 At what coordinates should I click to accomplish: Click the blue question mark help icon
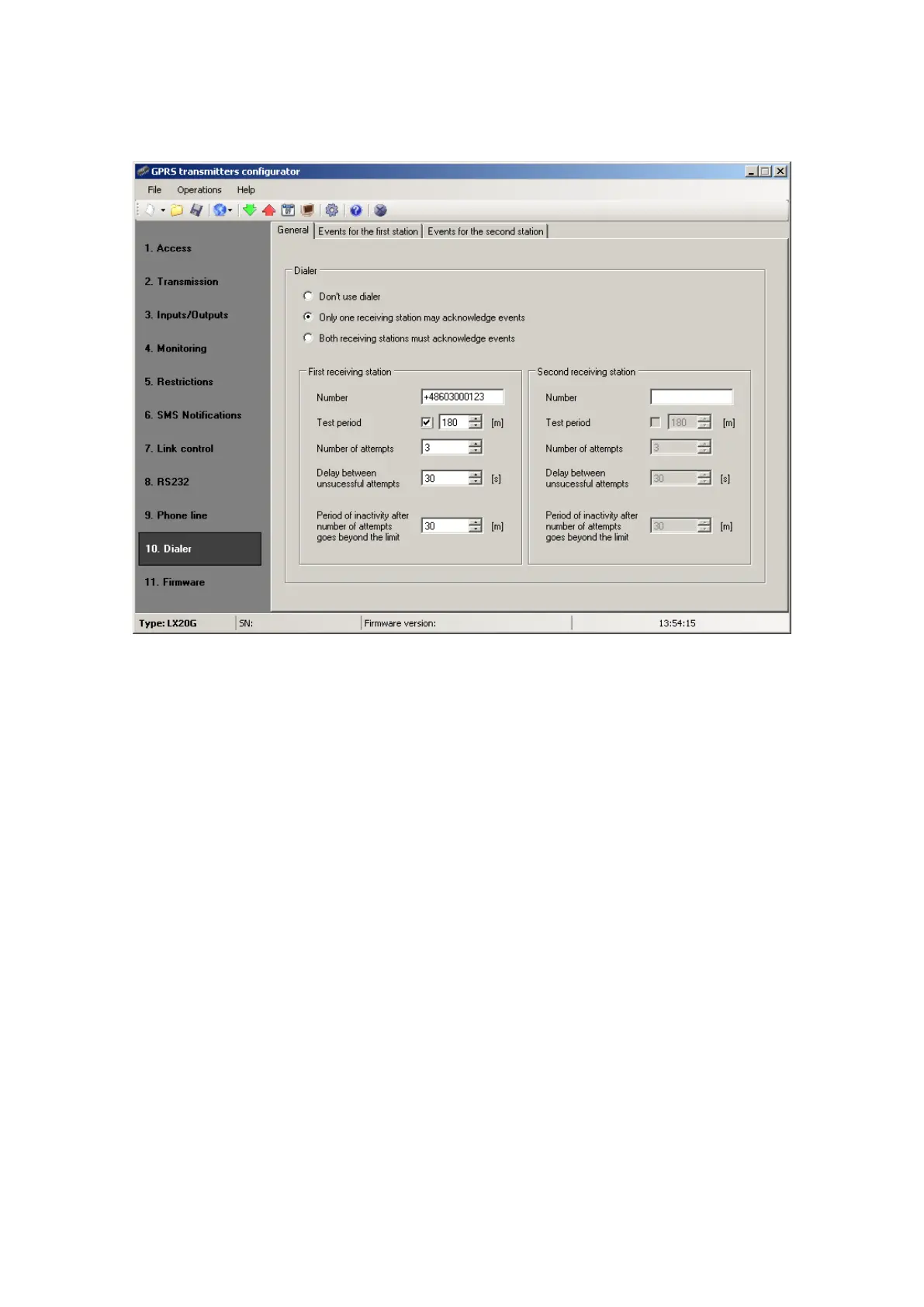(356, 210)
